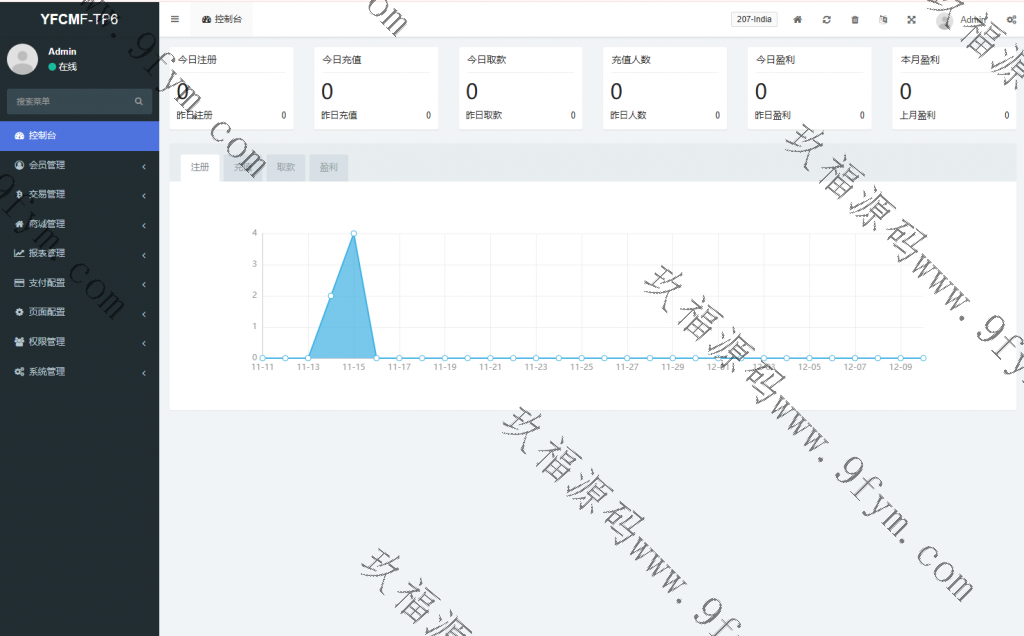Open settings via the gears icon at top right
The image size is (1024, 636).
click(x=1011, y=19)
